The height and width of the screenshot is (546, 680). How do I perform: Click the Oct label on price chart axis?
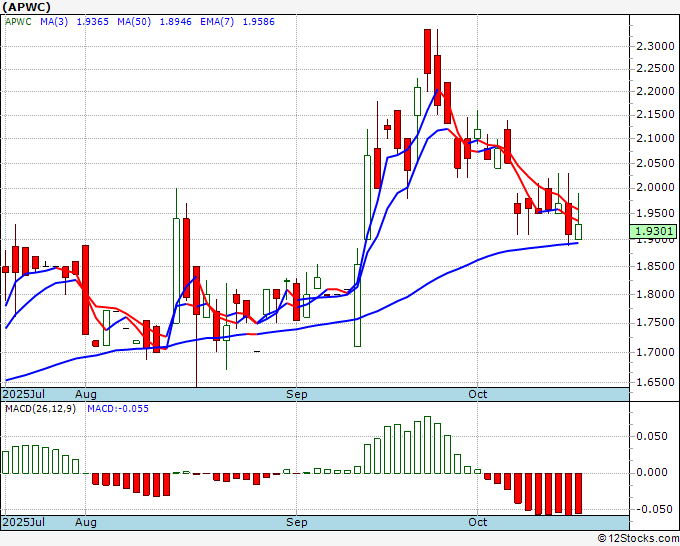click(477, 395)
